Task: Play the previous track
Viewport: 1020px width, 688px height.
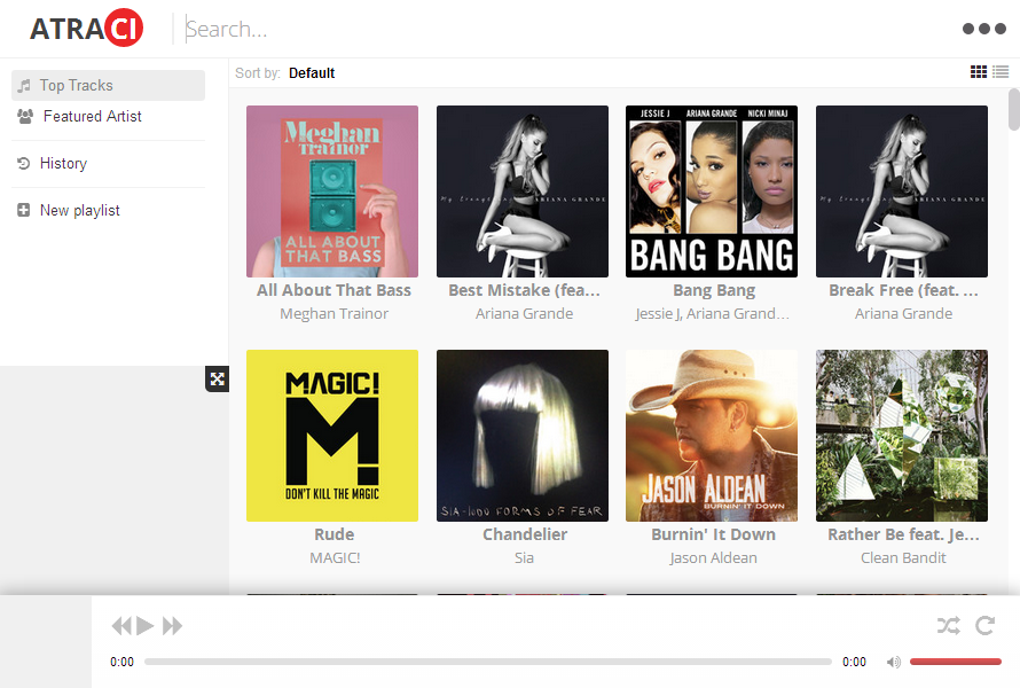Action: tap(121, 626)
